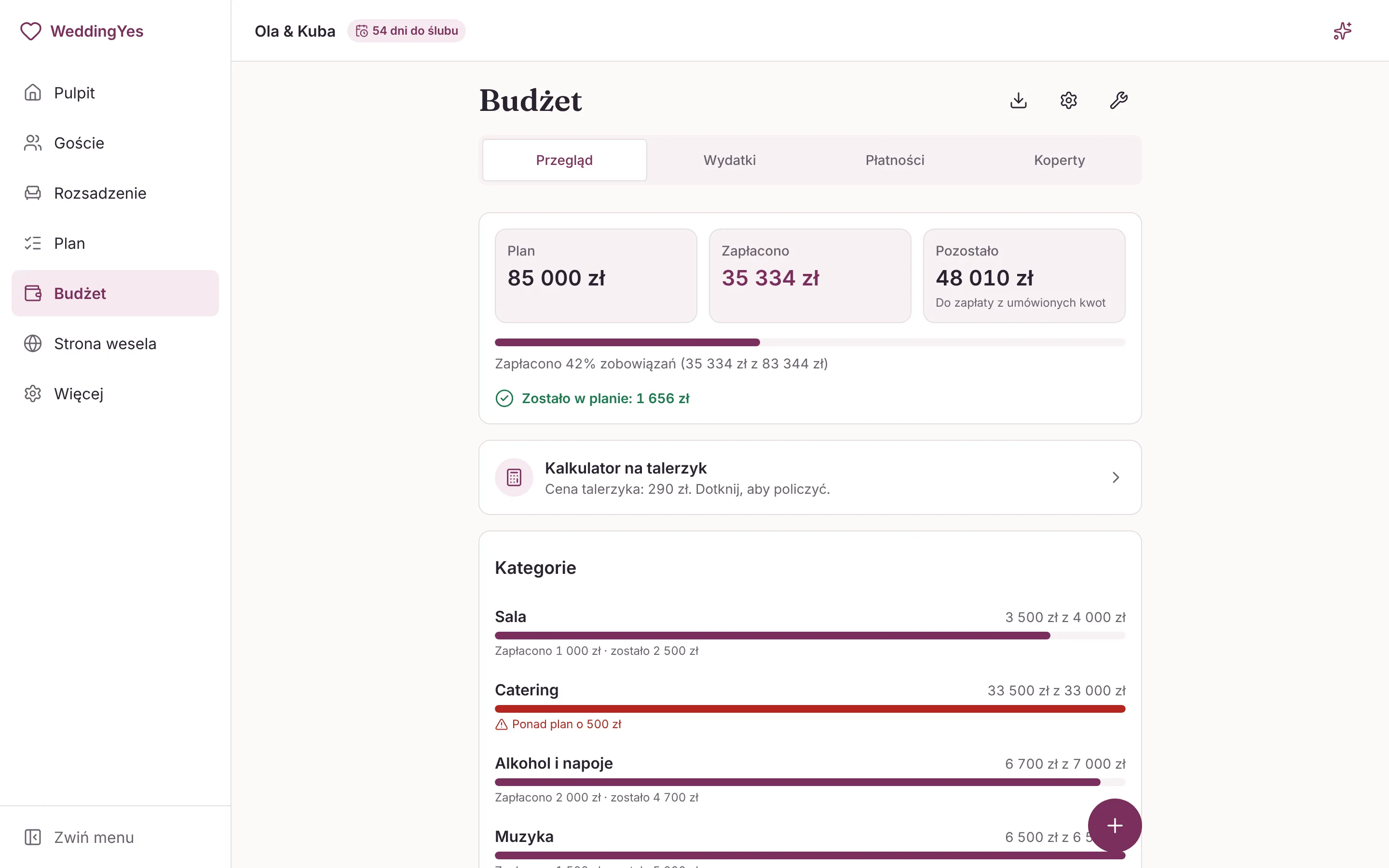Click the Zwiń menu panel icon
This screenshot has height=868, width=1389.
point(33,837)
